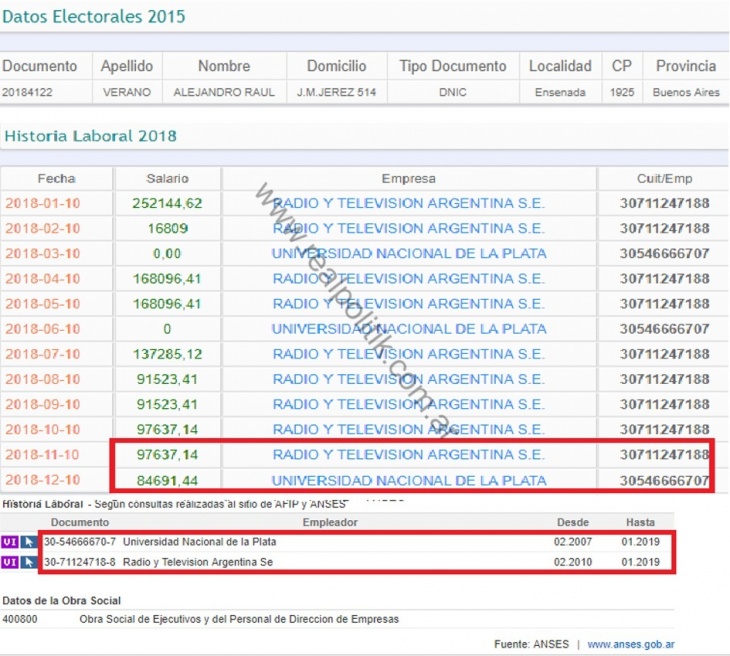Click the UI icon beside Radio y Television Argentina Se
Screen dimensions: 730x656
click(x=10, y=562)
